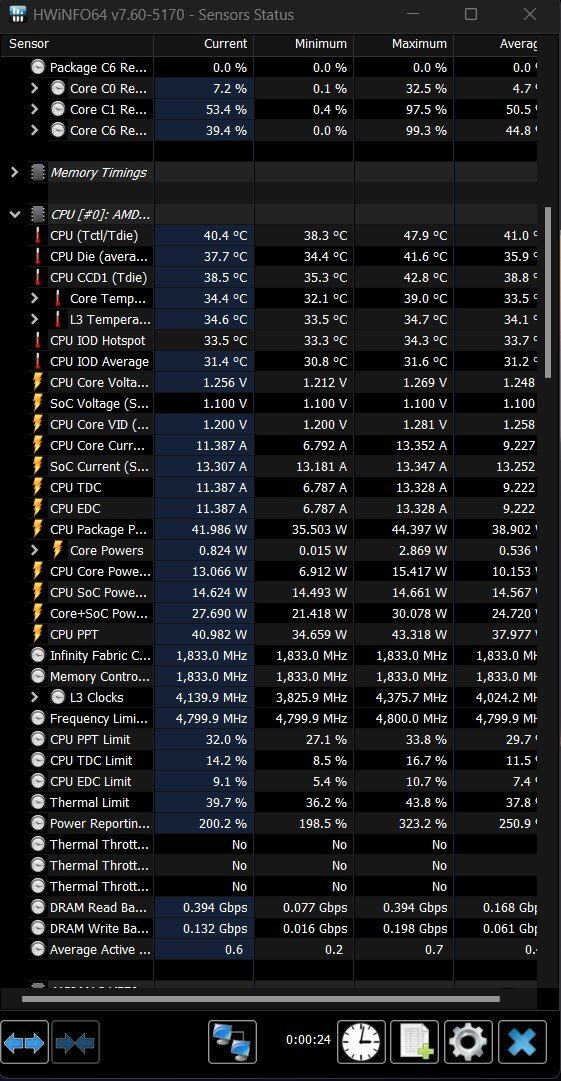Screen dimensions: 561x1081
Task: Click the lightning icon of SoC Voltage
Action: [x=39, y=403]
